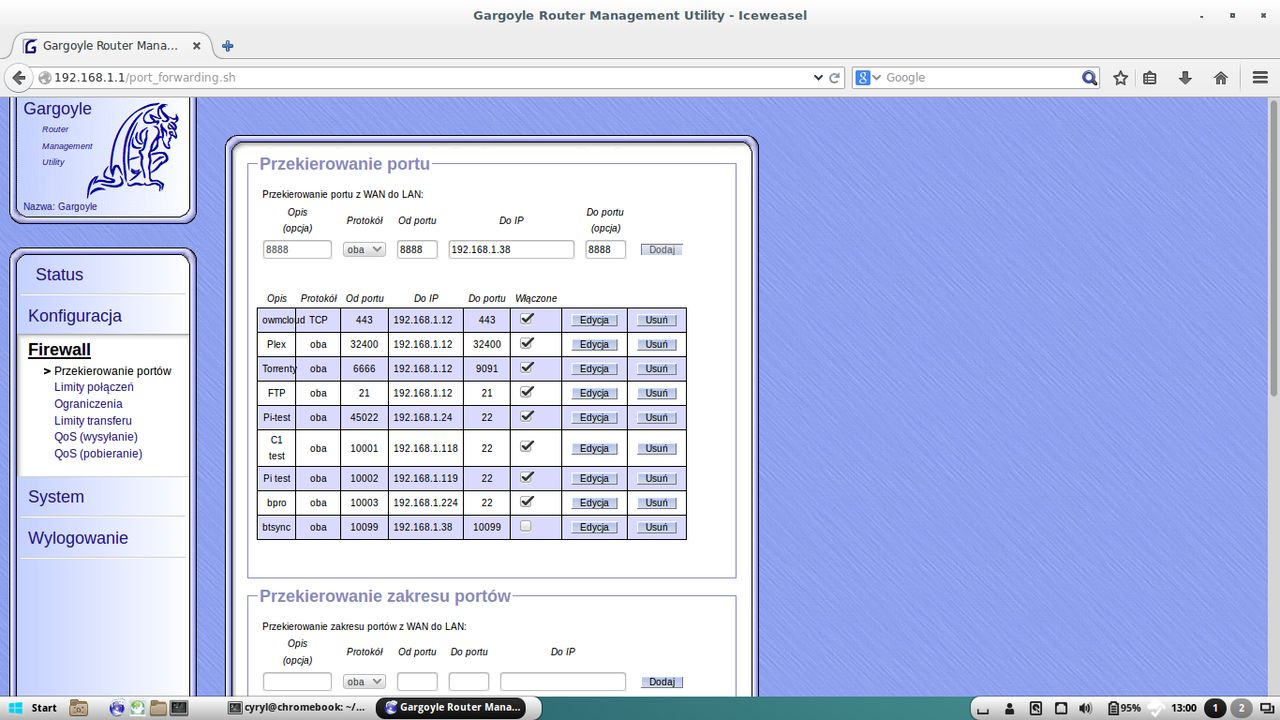This screenshot has height=720, width=1280.
Task: Toggle the C1 test rule checkbox
Action: tap(527, 446)
